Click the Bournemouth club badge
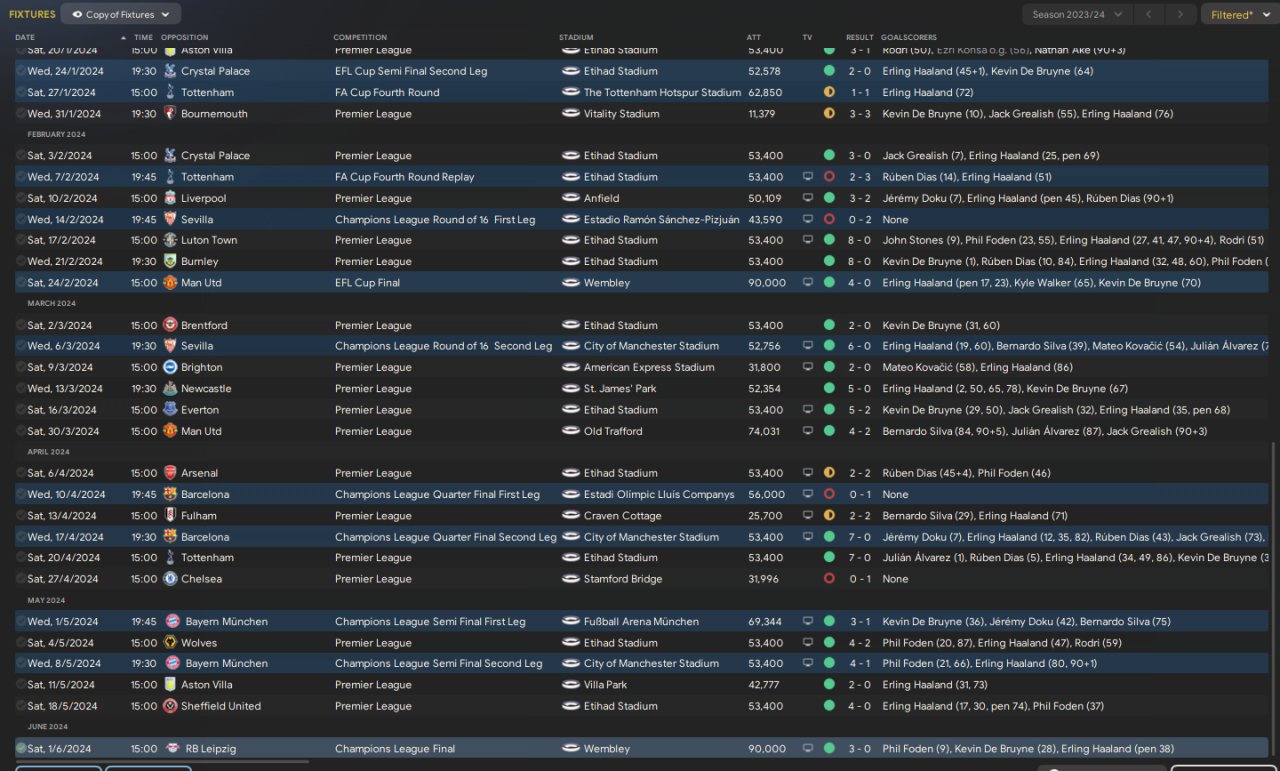Image resolution: width=1280 pixels, height=771 pixels. tap(170, 114)
